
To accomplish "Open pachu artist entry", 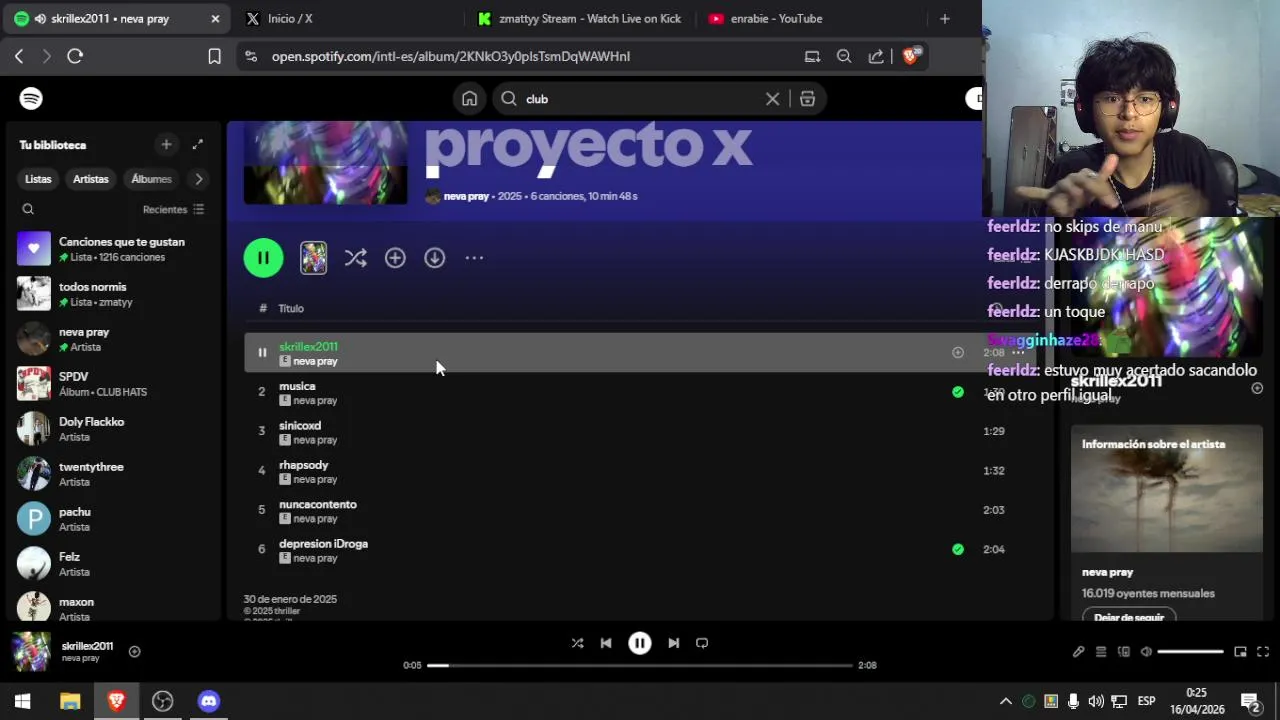I will coord(113,519).
